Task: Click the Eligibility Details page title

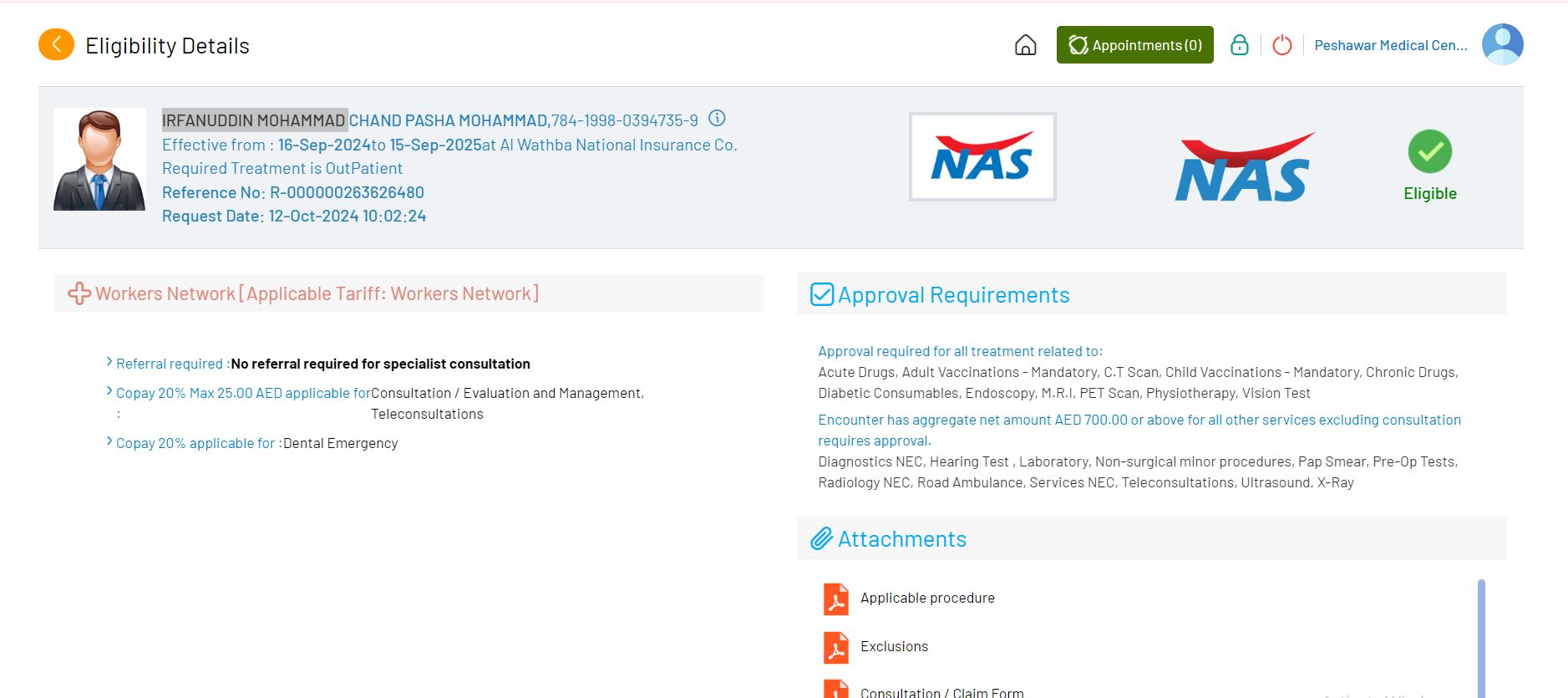Action: click(x=168, y=46)
